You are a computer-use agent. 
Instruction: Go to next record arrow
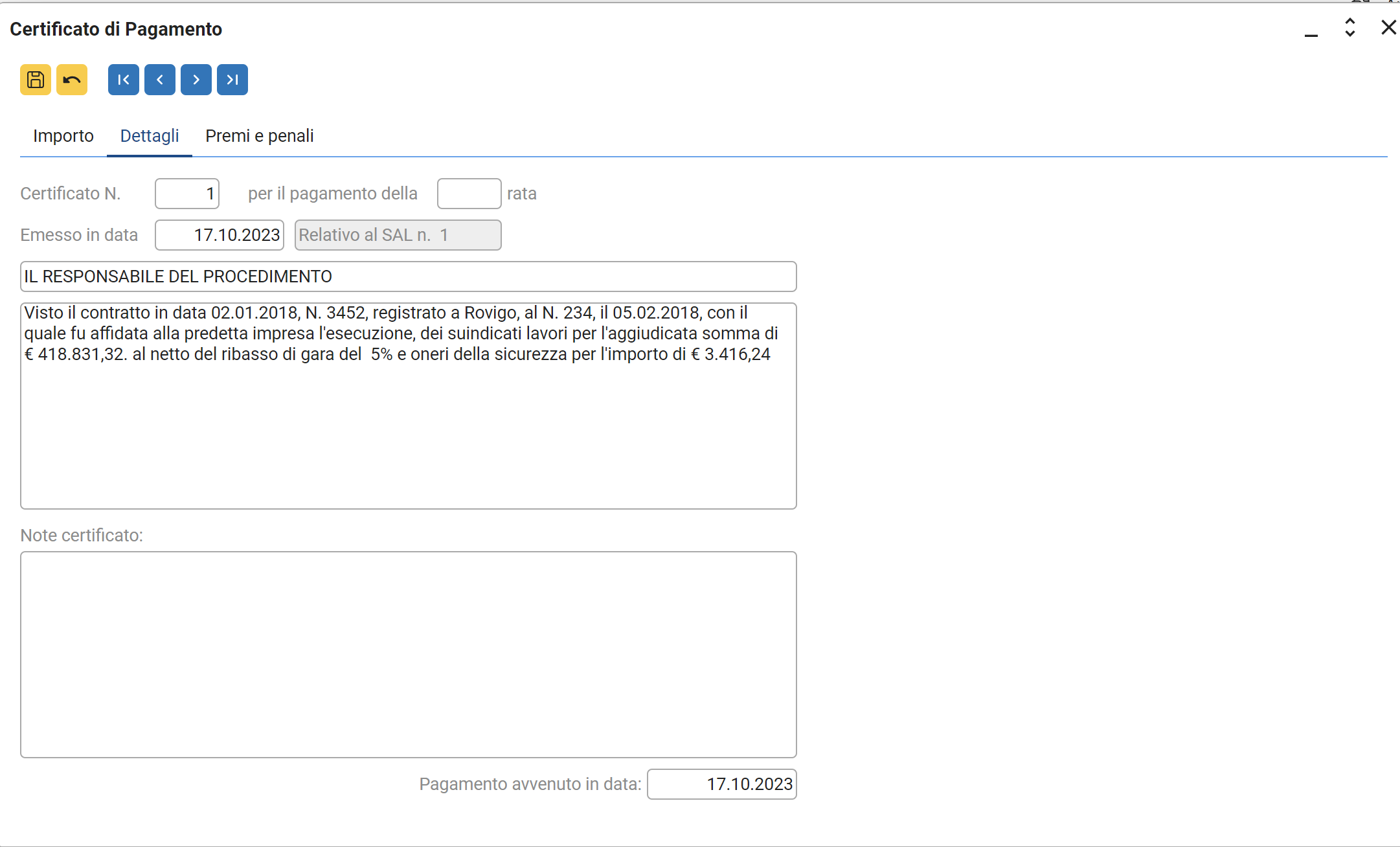196,80
